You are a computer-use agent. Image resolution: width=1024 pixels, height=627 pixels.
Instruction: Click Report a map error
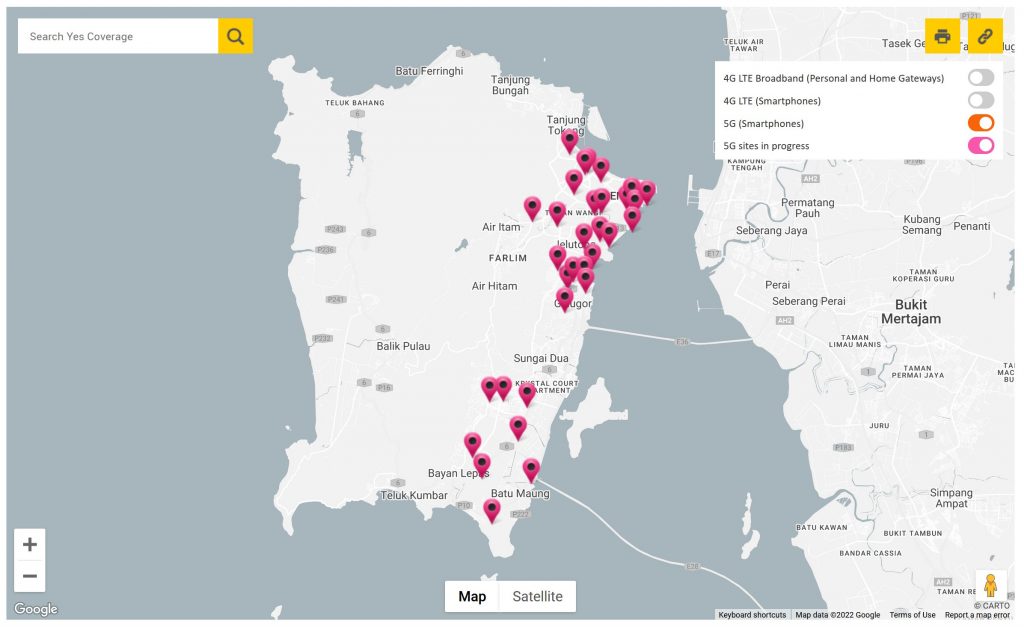pos(977,615)
